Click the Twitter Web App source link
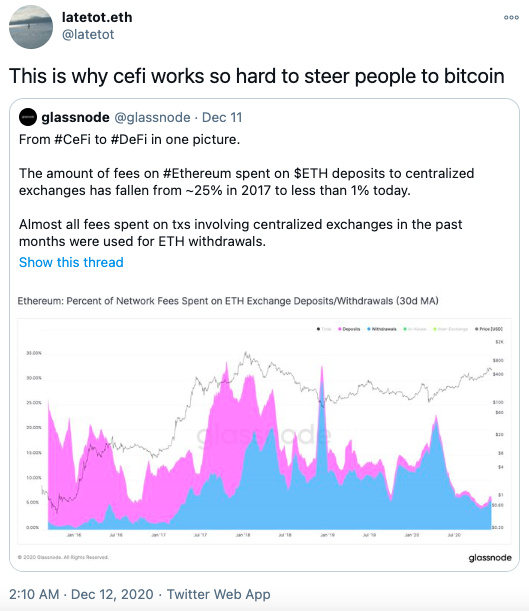Image resolution: width=529 pixels, height=611 pixels. pyautogui.click(x=219, y=594)
